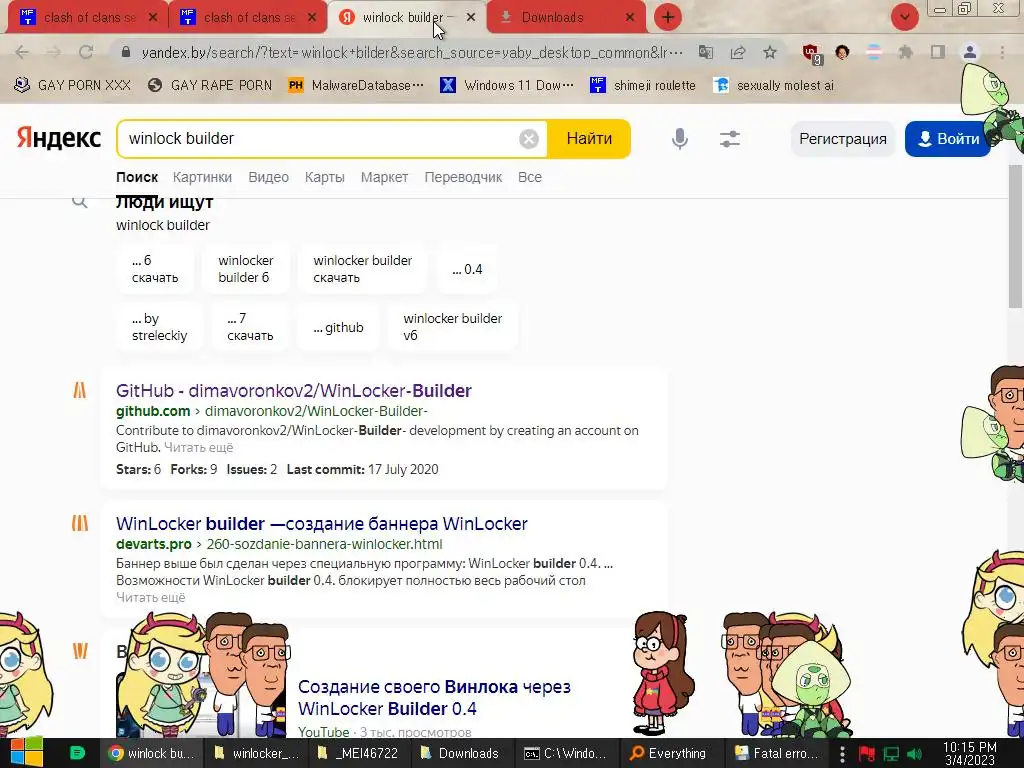
Task: Open the Windows 11 Dow… bookmark
Action: [507, 85]
